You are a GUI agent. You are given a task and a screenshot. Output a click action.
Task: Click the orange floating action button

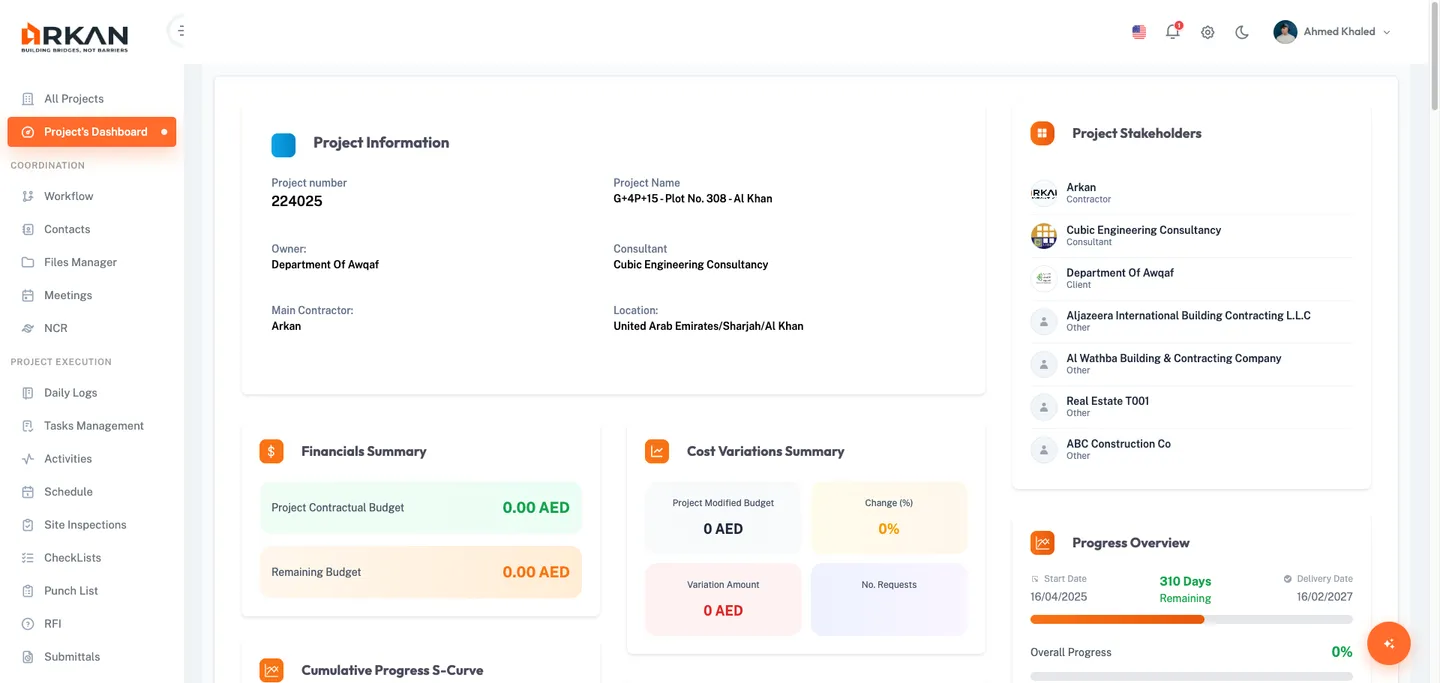(x=1388, y=643)
